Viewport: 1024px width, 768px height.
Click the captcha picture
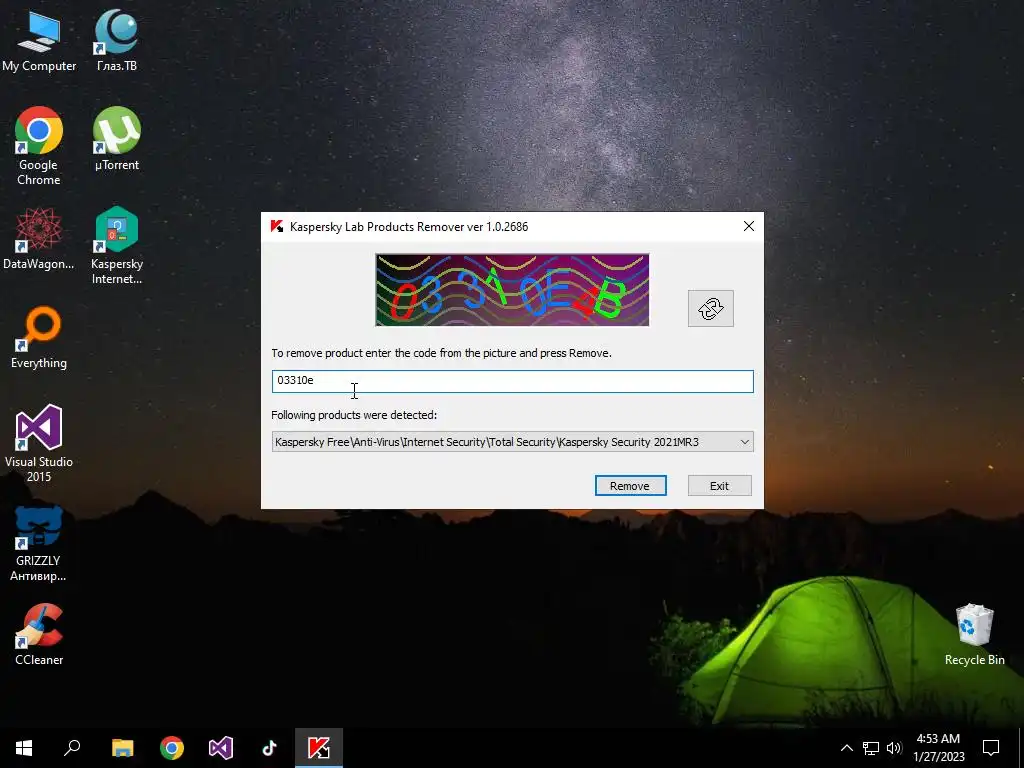[x=512, y=290]
